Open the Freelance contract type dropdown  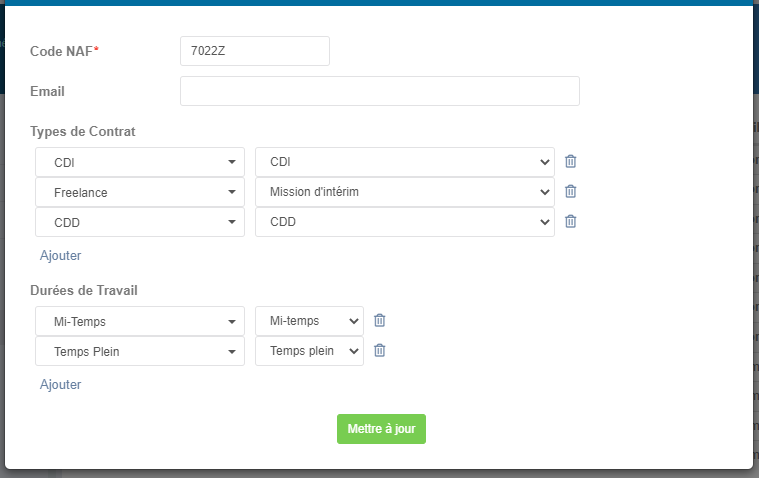coord(140,192)
